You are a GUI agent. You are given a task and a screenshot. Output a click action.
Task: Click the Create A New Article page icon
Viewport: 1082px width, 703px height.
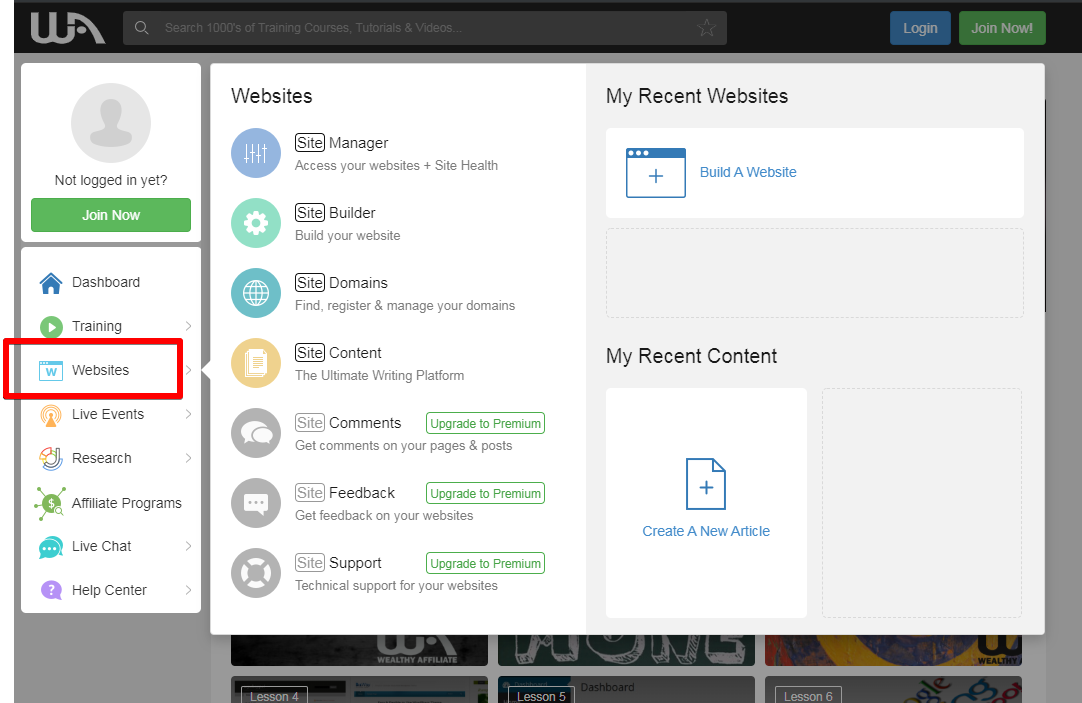(x=706, y=484)
